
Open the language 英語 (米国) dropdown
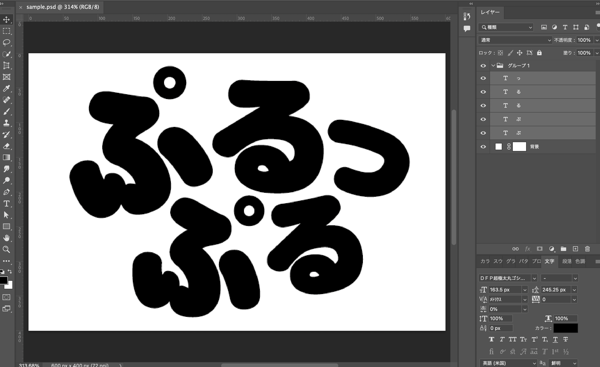[x=508, y=363]
